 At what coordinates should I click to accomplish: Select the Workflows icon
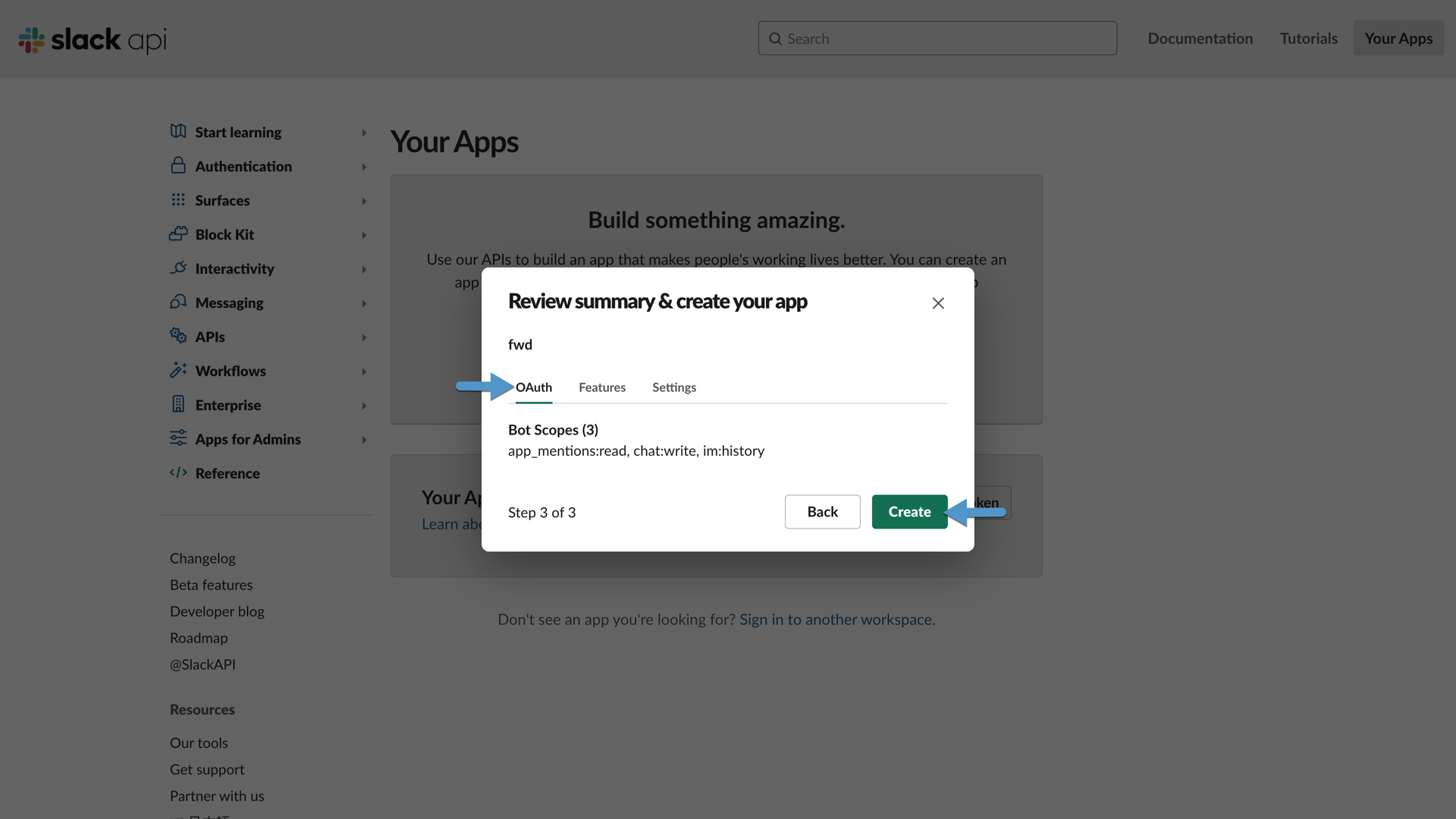pyautogui.click(x=177, y=371)
